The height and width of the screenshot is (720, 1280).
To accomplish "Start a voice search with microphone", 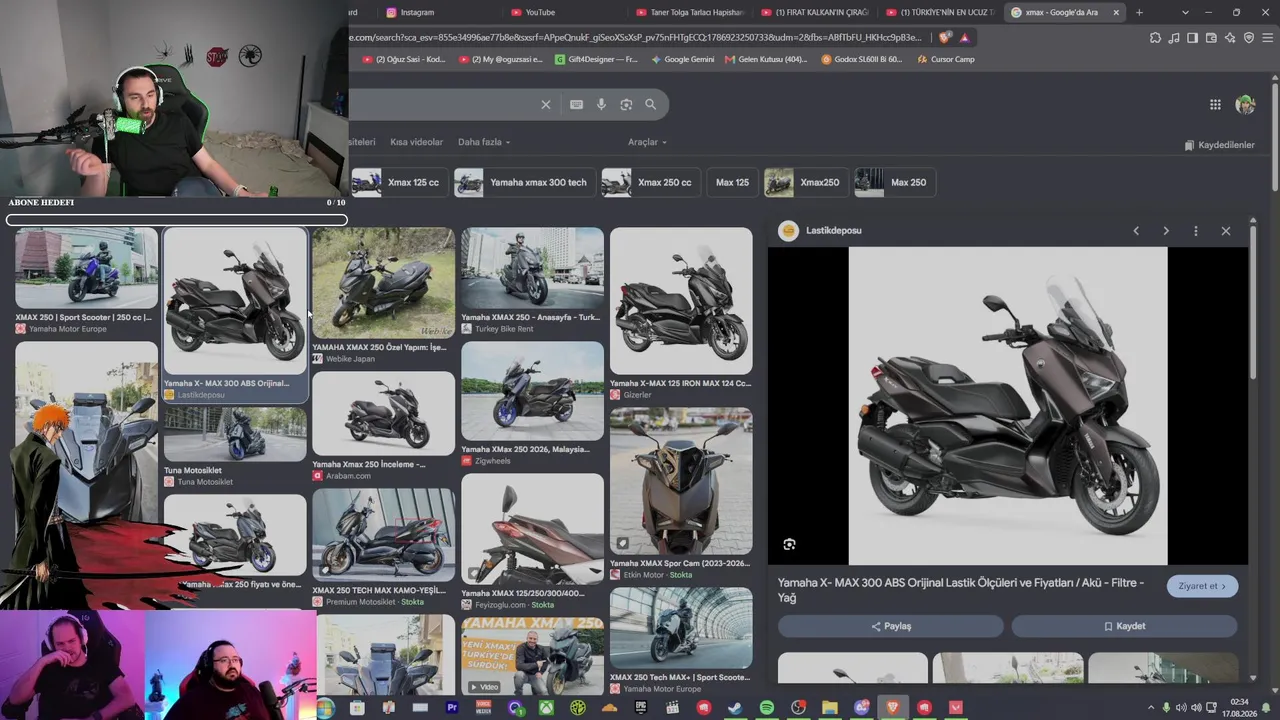I will [x=601, y=104].
